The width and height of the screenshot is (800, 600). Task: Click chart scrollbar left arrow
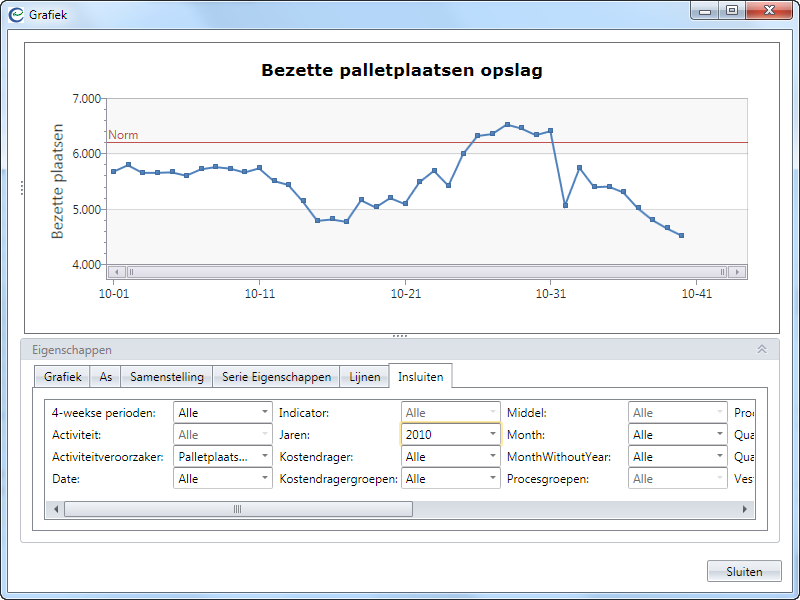click(116, 272)
